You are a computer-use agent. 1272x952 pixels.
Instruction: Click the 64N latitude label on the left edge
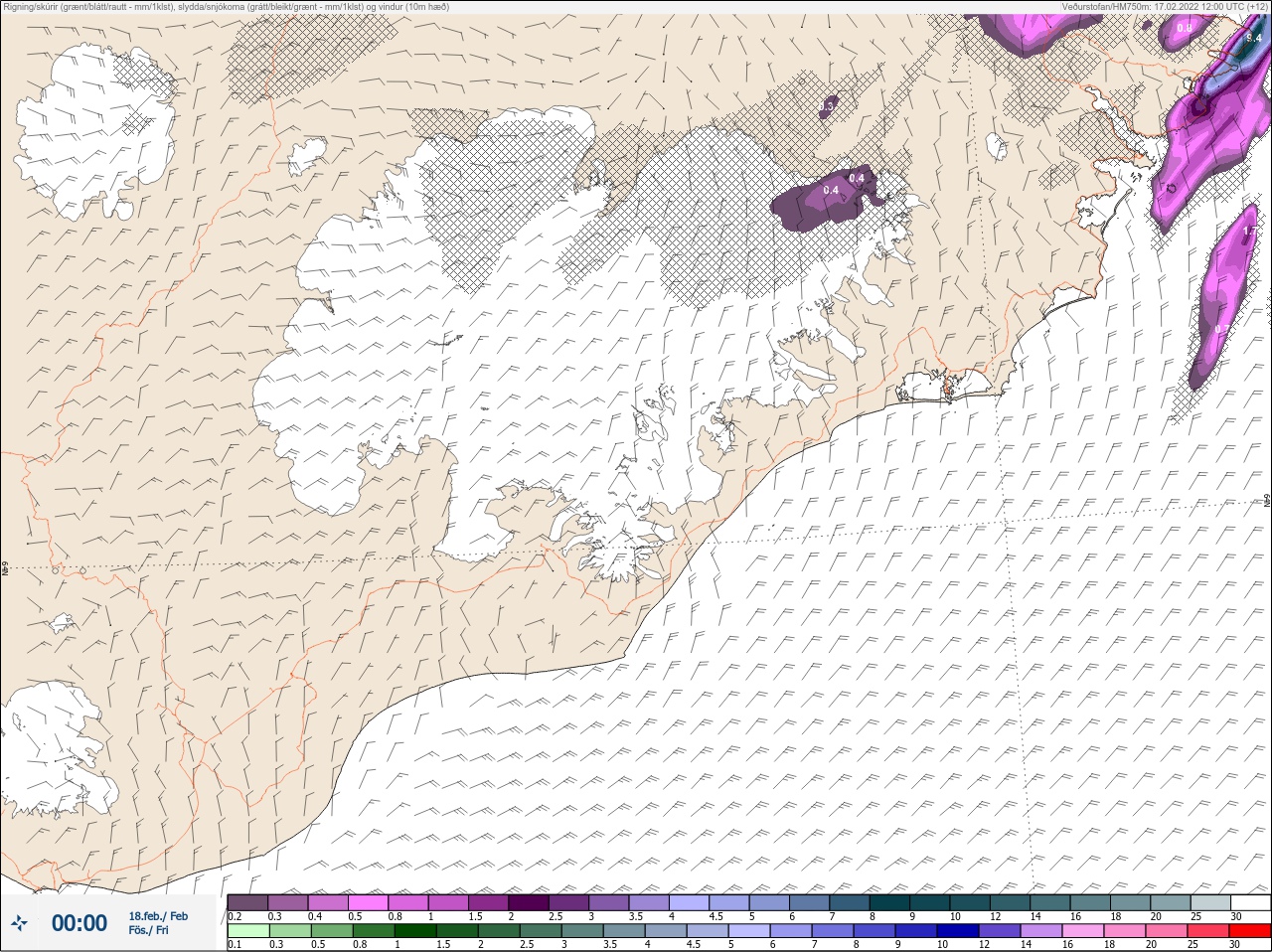[x=5, y=570]
